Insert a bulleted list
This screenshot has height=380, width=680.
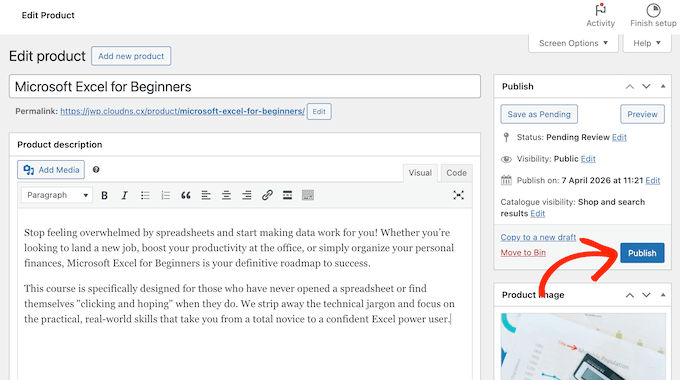(145, 195)
